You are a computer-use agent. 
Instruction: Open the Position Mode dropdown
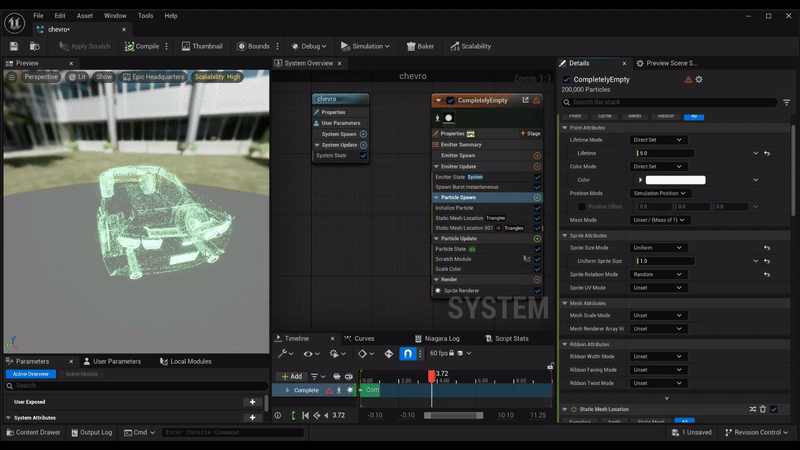click(x=660, y=193)
